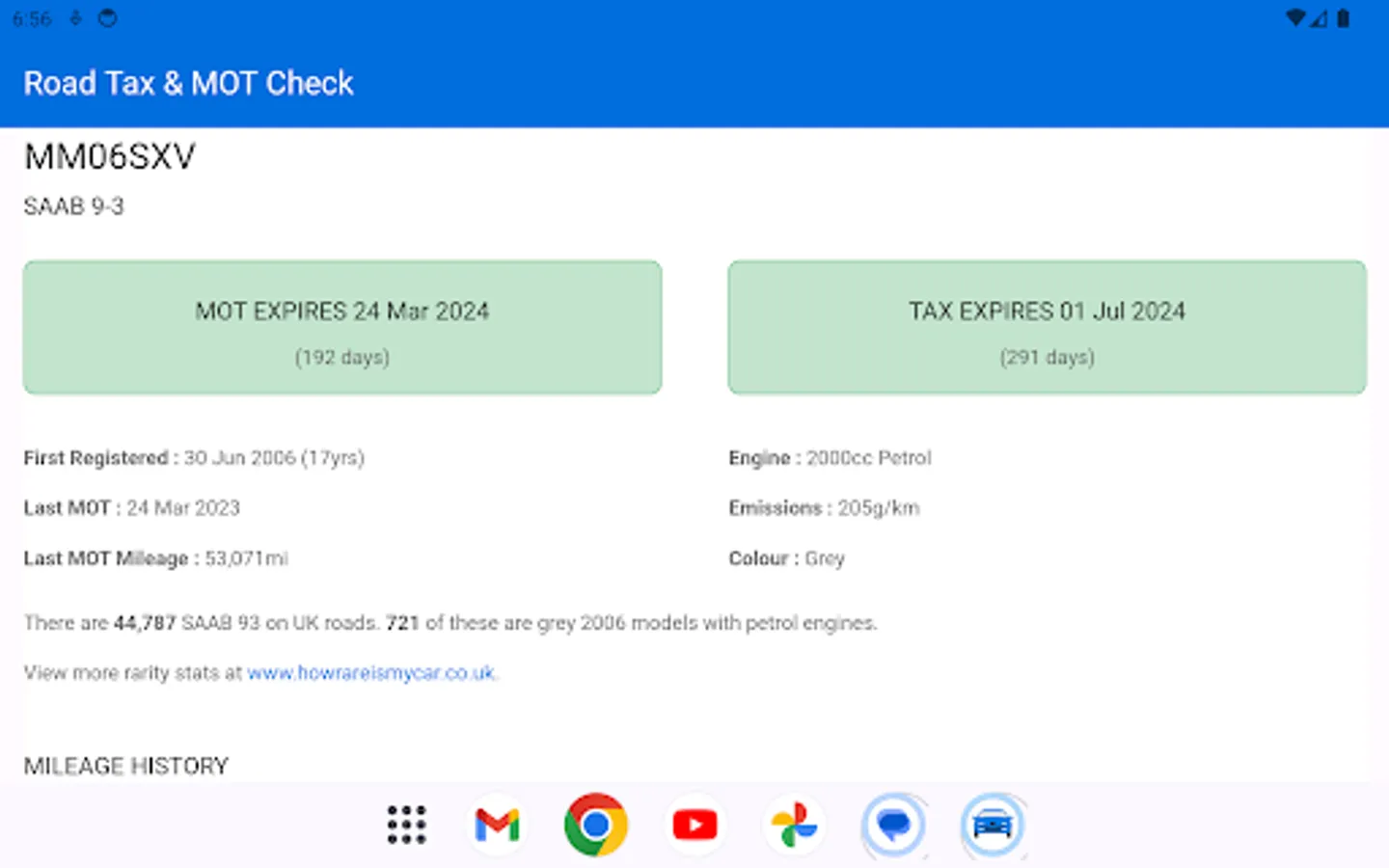Tap the Last MOT 24 Mar 2023 row
Image resolution: width=1389 pixels, height=868 pixels.
tap(132, 508)
